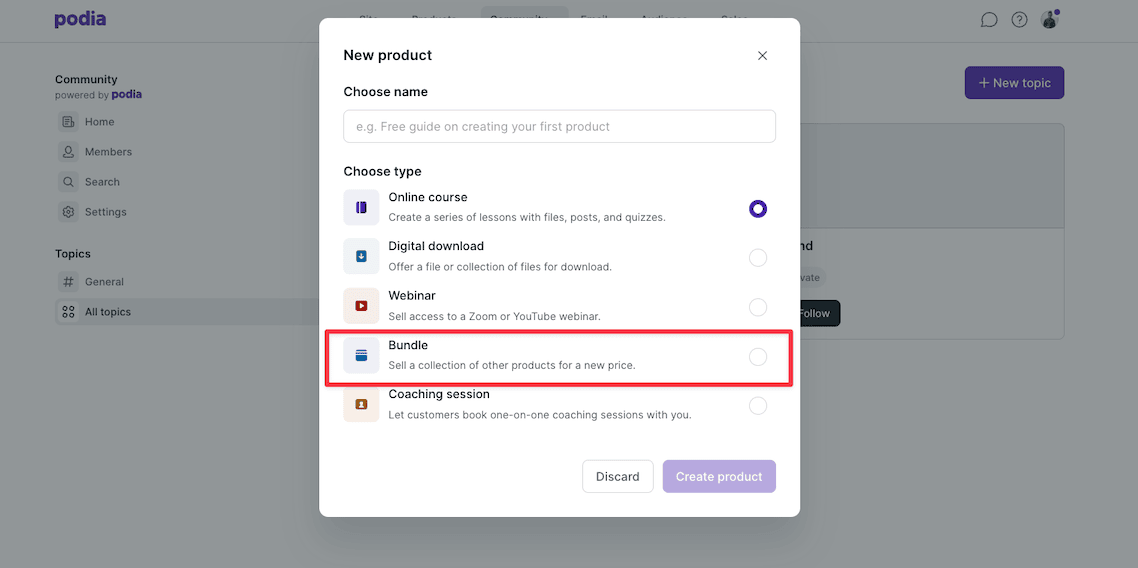Choose the Bundle radio button
Screen dimensions: 1138x568
coord(758,357)
